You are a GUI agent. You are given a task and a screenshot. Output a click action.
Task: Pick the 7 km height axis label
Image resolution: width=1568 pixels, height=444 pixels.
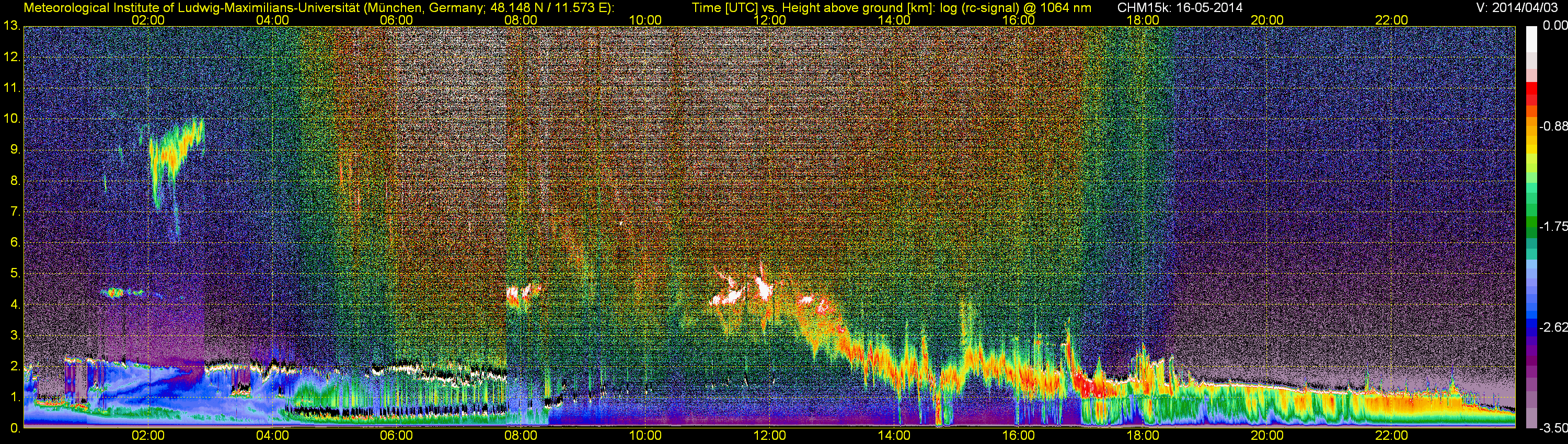point(15,212)
